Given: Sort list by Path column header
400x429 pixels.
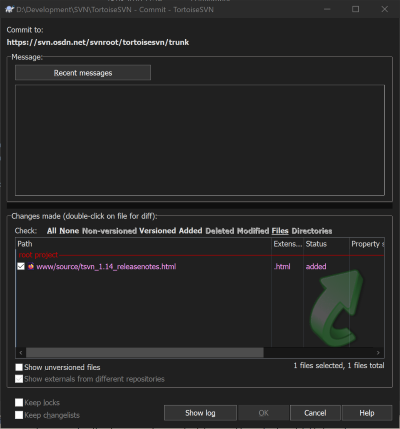Looking at the screenshot, I should click(143, 244).
